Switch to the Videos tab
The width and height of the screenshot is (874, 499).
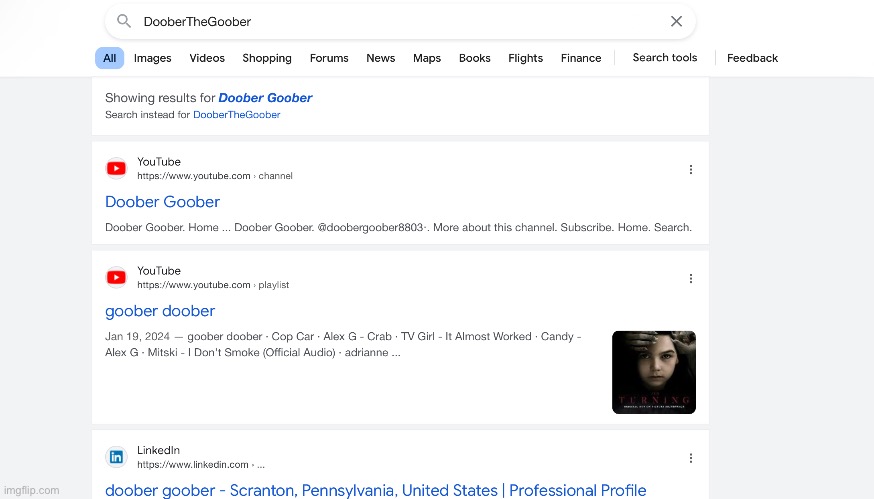[207, 58]
